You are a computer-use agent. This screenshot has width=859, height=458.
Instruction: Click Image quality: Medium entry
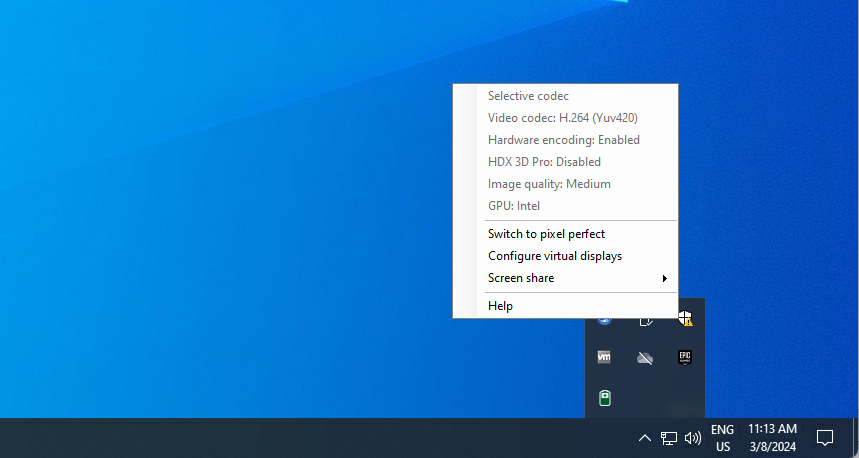(549, 184)
